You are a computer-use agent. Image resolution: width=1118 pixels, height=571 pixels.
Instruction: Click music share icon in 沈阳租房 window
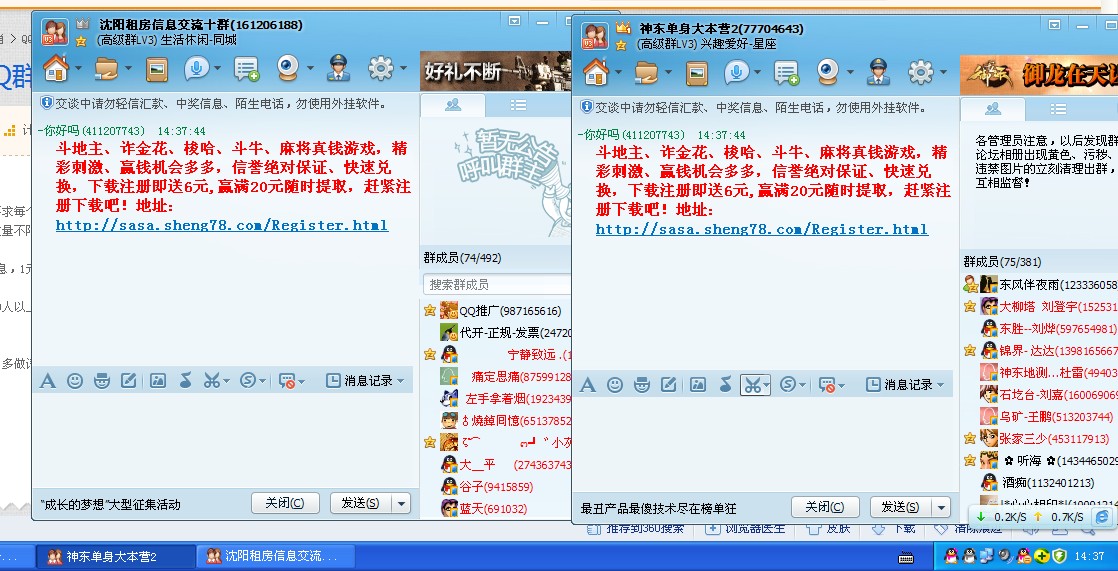(185, 381)
